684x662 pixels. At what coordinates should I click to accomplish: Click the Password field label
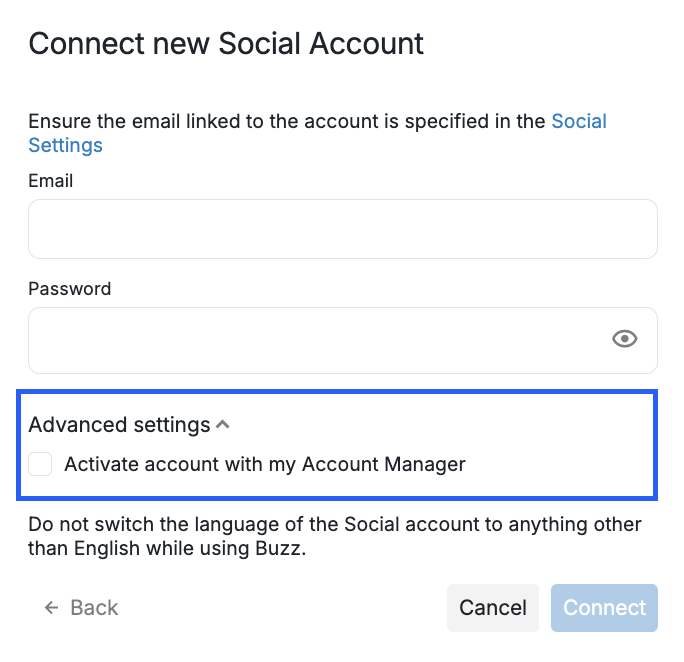pos(70,289)
